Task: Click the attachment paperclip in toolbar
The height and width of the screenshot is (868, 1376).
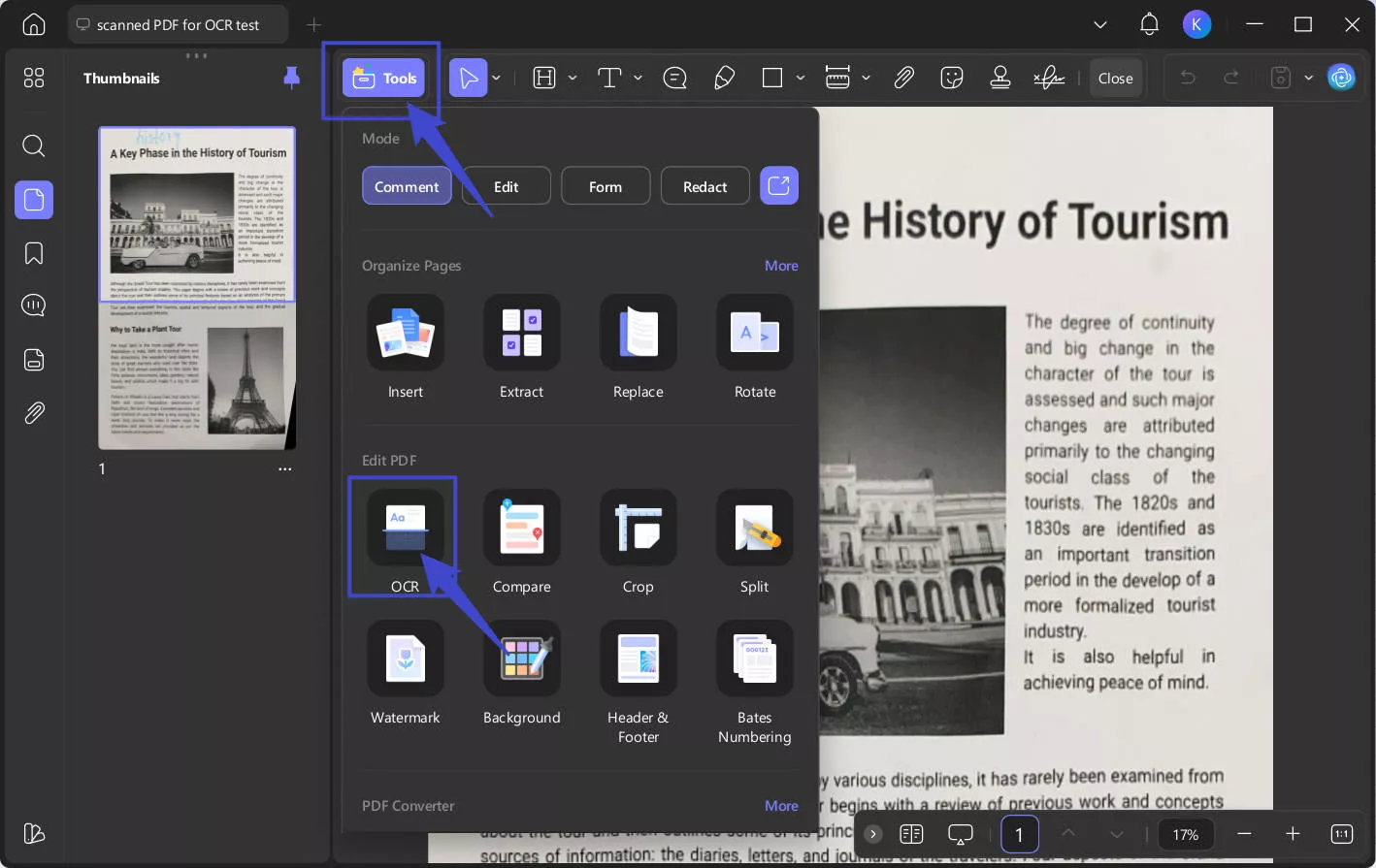Action: pos(903,78)
